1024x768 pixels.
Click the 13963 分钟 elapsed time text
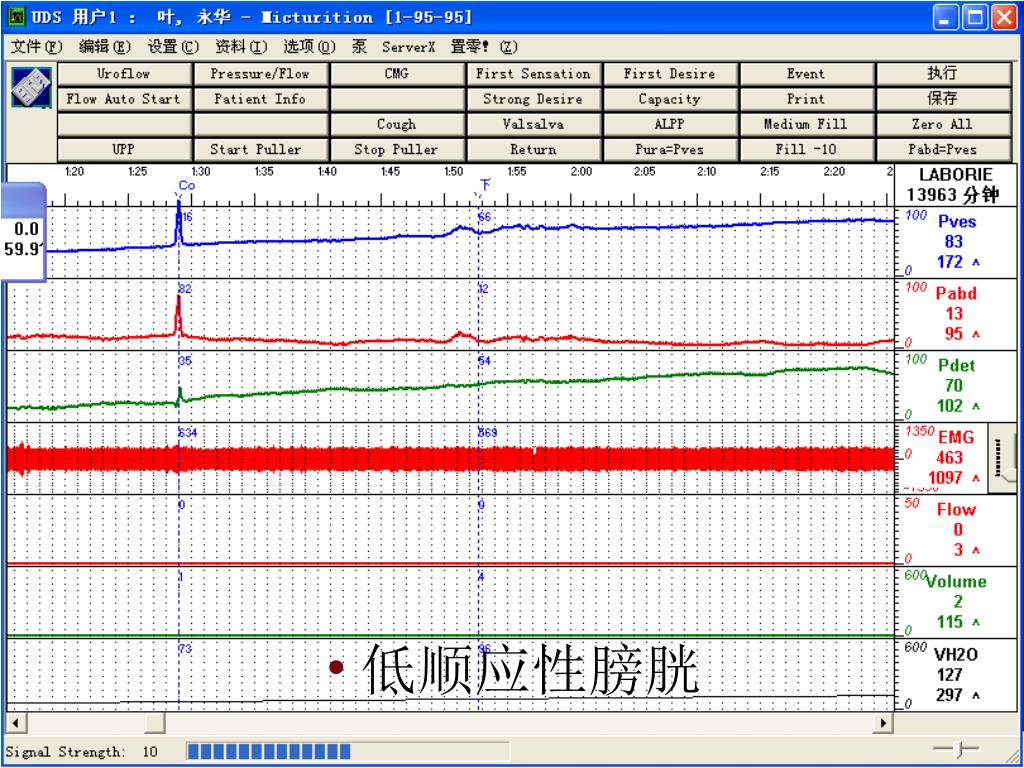point(955,194)
